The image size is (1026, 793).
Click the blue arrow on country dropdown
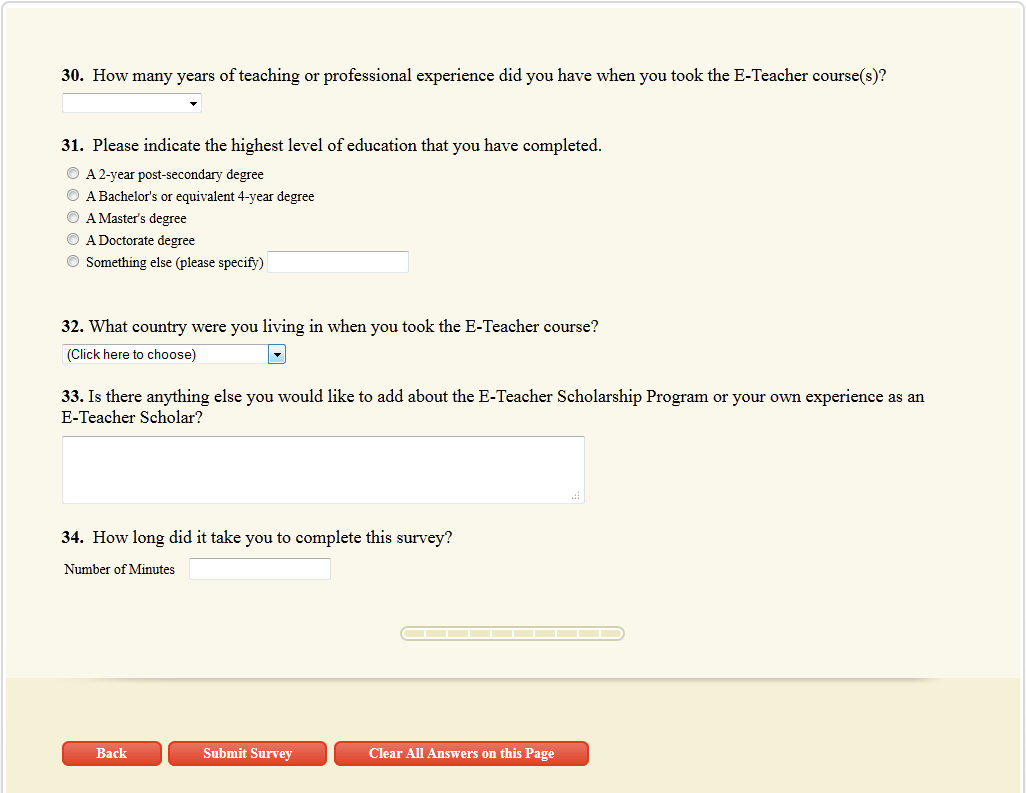point(277,354)
